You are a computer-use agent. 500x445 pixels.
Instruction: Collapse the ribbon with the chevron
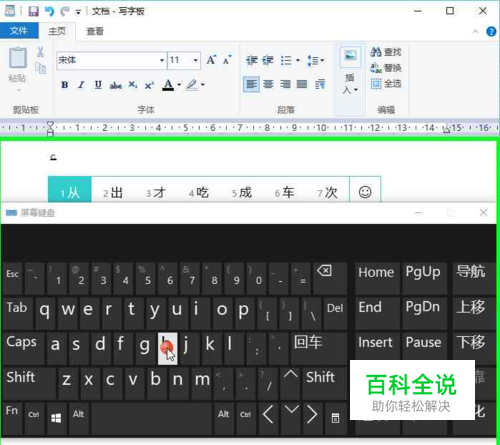[x=475, y=32]
